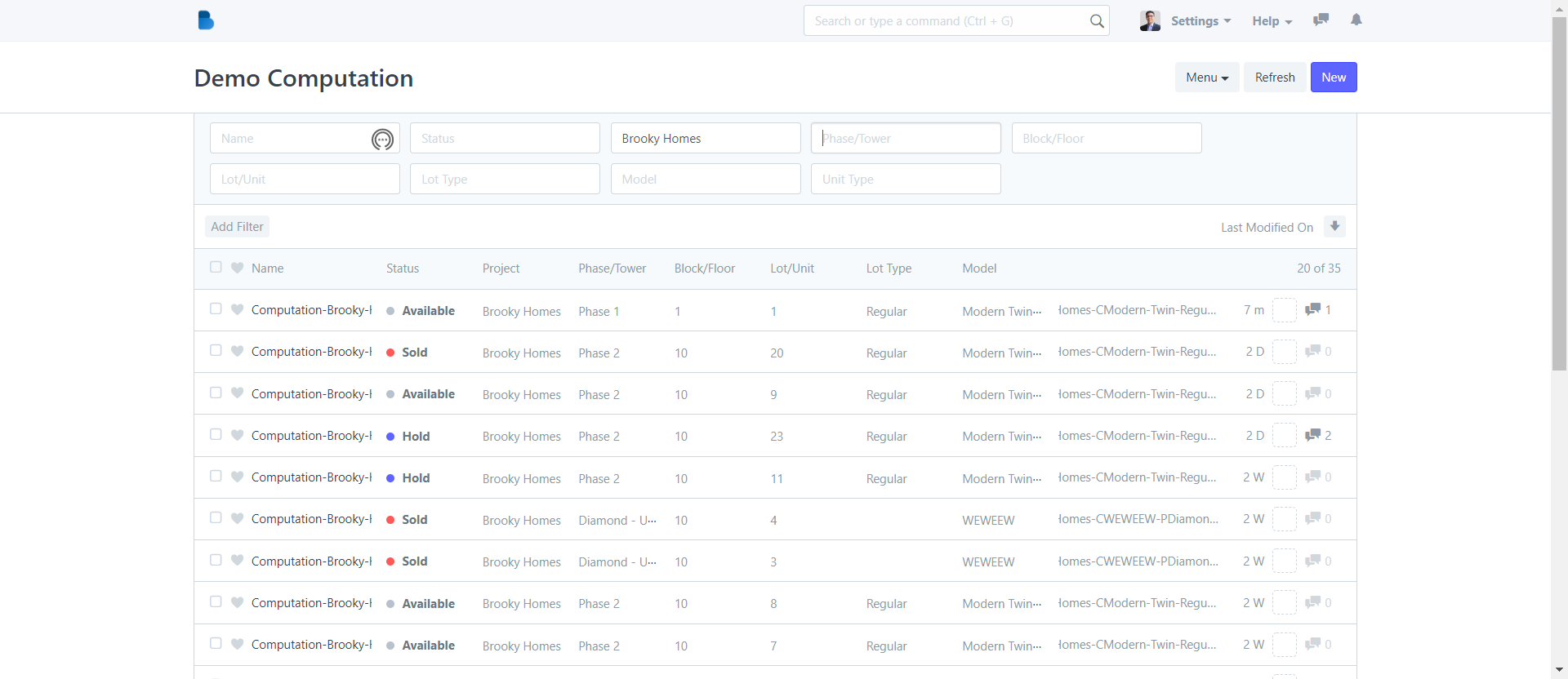Click the blue app logo icon
The width and height of the screenshot is (1568, 679).
(206, 20)
